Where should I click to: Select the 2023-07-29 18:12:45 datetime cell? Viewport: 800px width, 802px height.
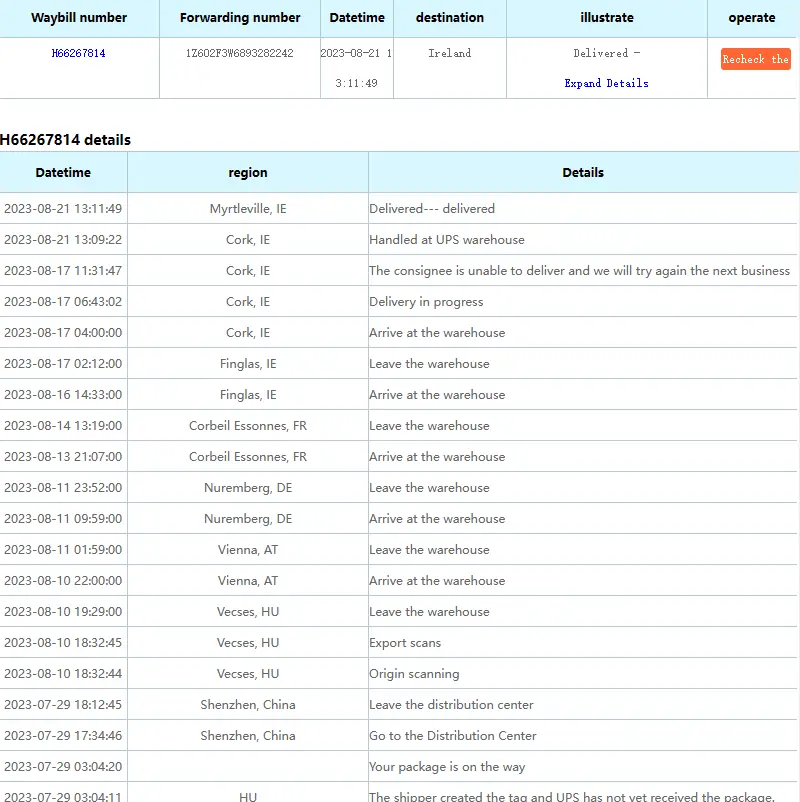63,705
